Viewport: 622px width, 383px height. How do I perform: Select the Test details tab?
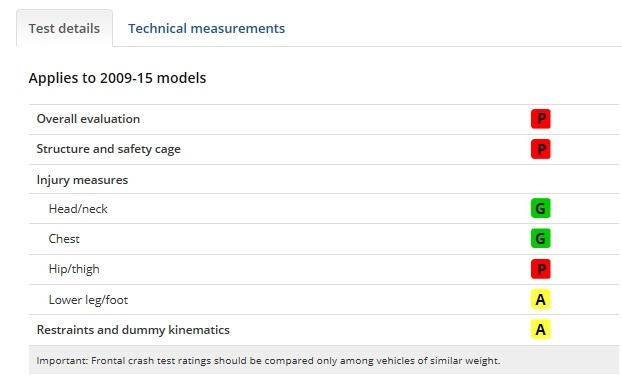64,29
